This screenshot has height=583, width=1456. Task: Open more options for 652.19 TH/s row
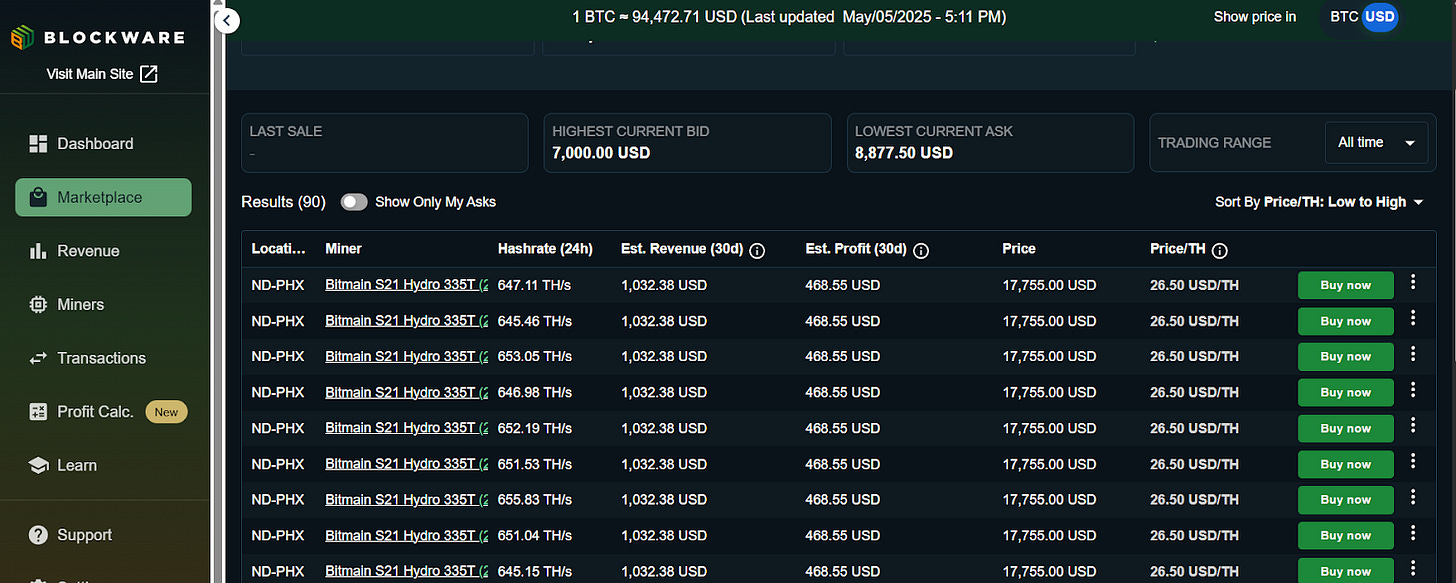pos(1413,425)
